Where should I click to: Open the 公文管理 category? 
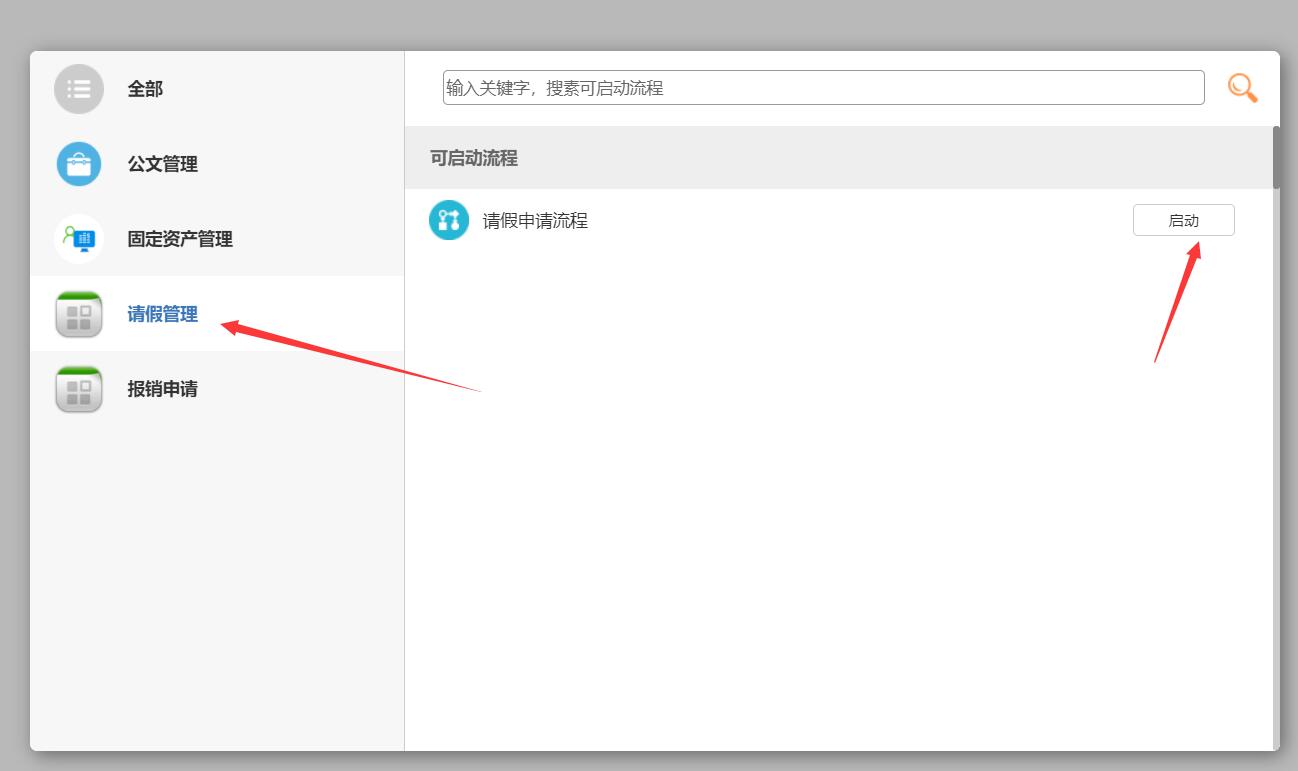(x=162, y=164)
